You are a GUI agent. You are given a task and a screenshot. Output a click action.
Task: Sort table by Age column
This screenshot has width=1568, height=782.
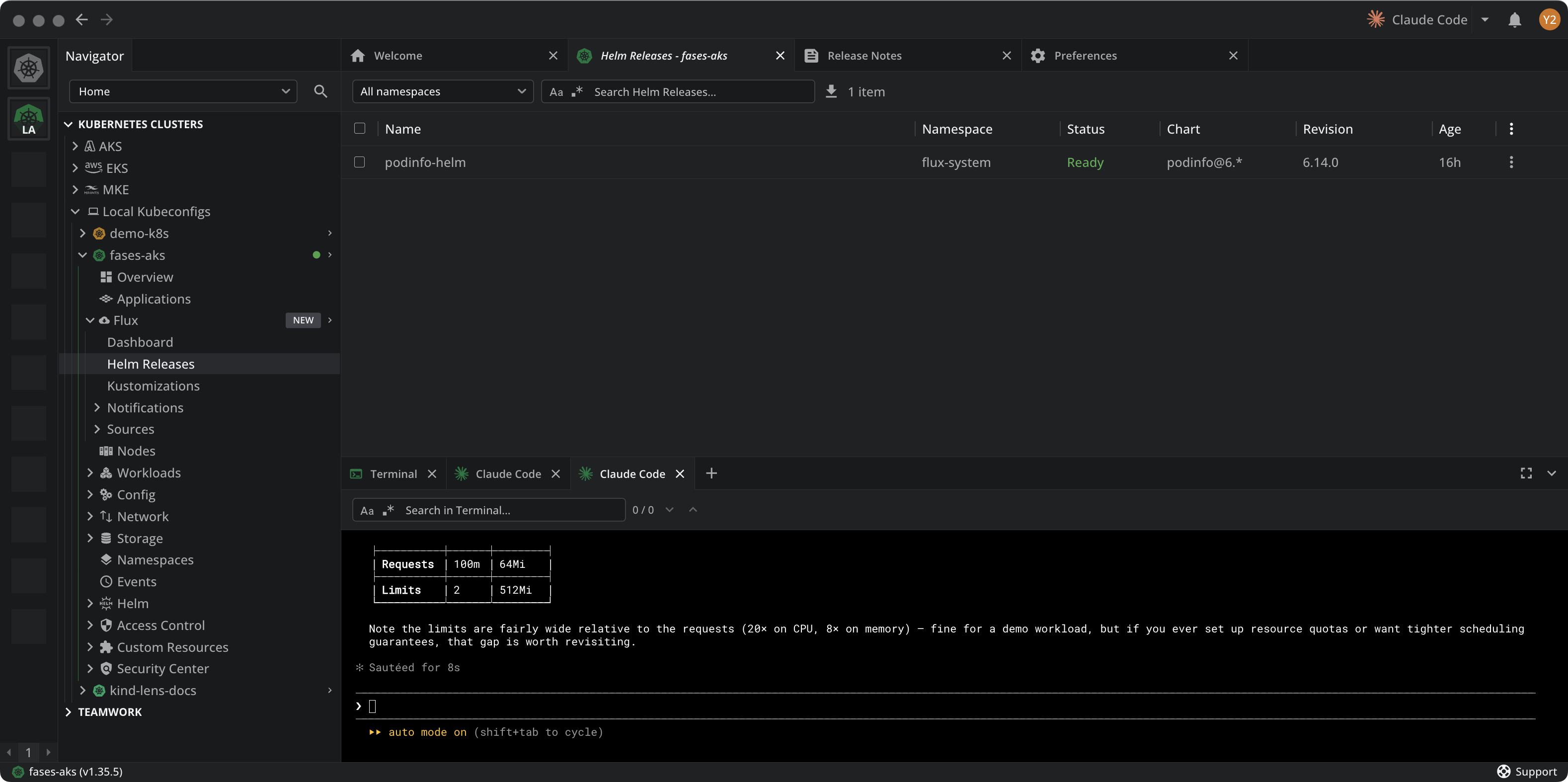click(x=1449, y=128)
